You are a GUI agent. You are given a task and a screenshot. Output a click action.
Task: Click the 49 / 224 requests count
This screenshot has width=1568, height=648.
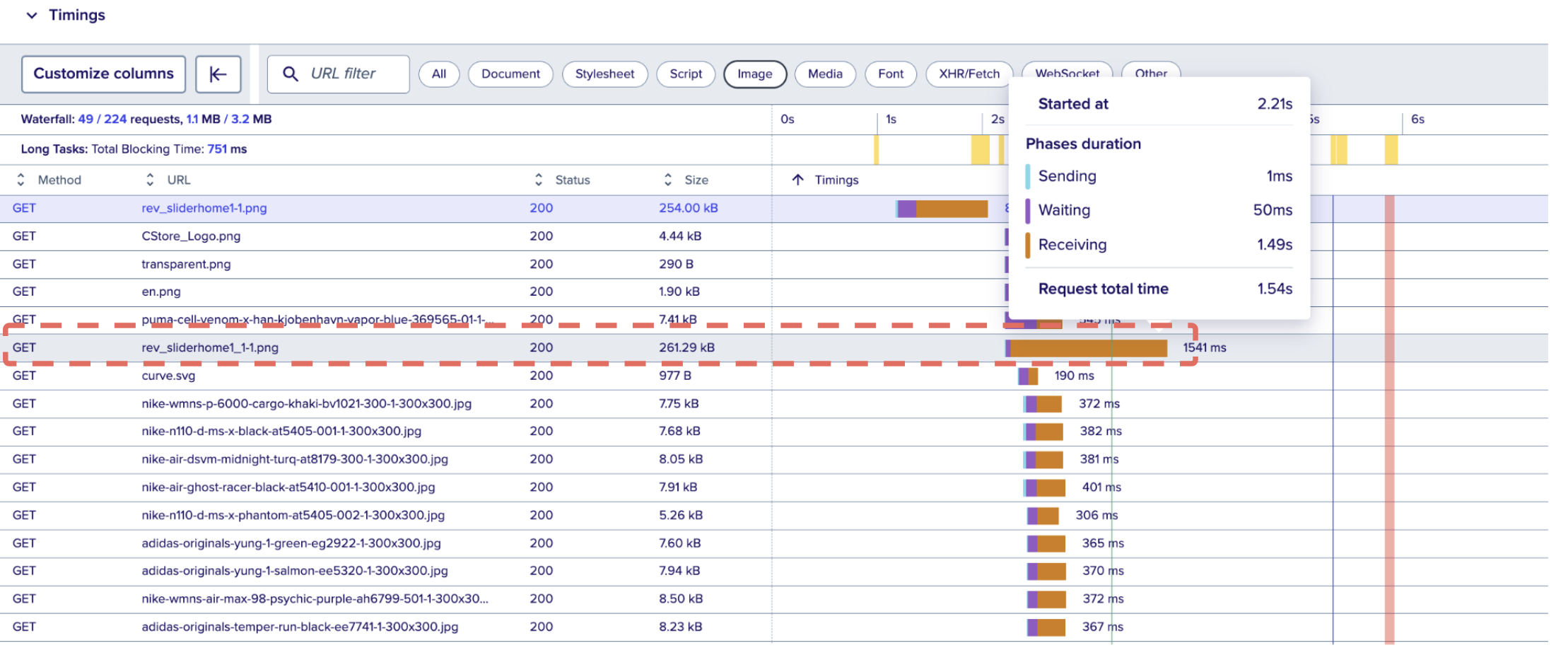click(x=103, y=119)
